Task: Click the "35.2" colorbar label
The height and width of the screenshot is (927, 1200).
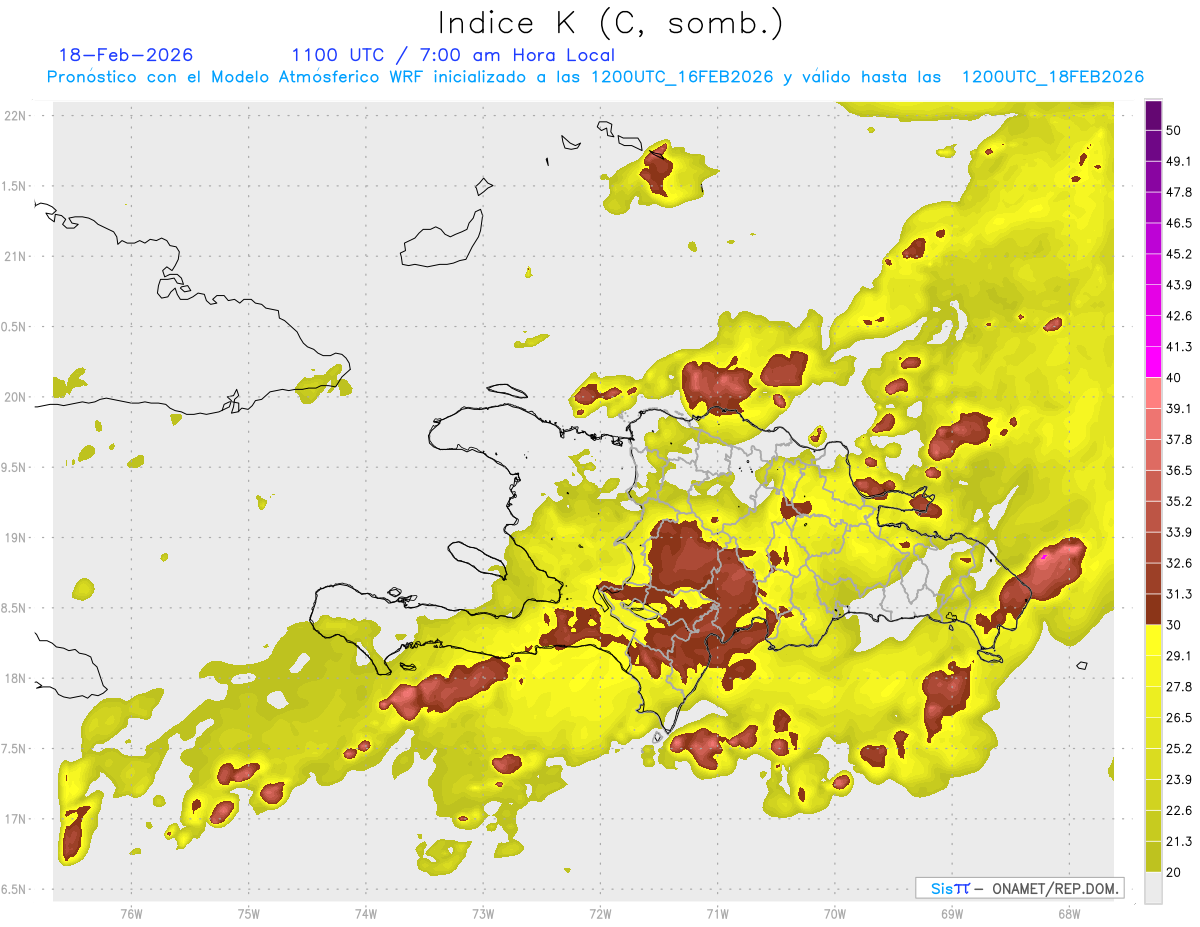Action: 1180,501
